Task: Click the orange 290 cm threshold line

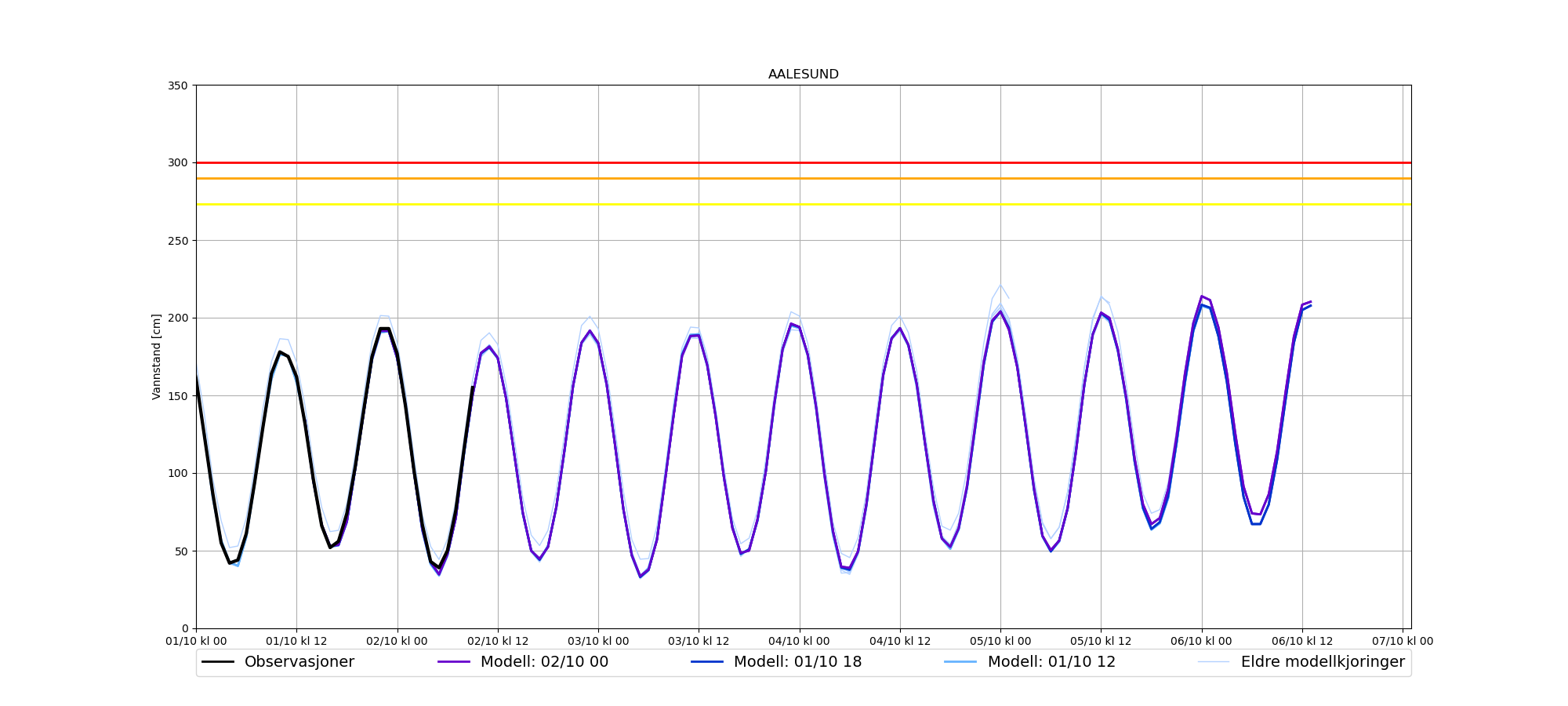Action: coord(804,179)
